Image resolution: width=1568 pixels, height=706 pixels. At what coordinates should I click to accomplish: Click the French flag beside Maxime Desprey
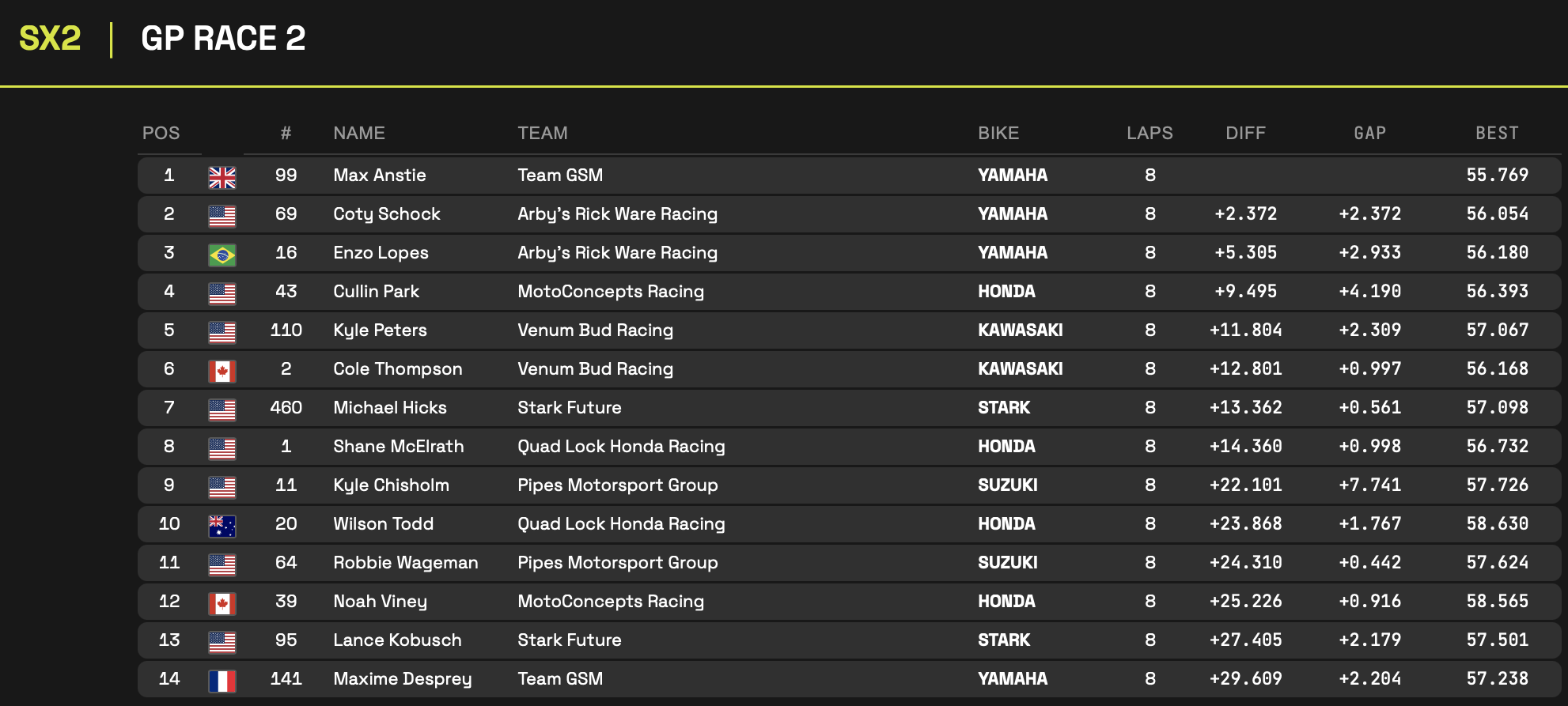(x=222, y=681)
